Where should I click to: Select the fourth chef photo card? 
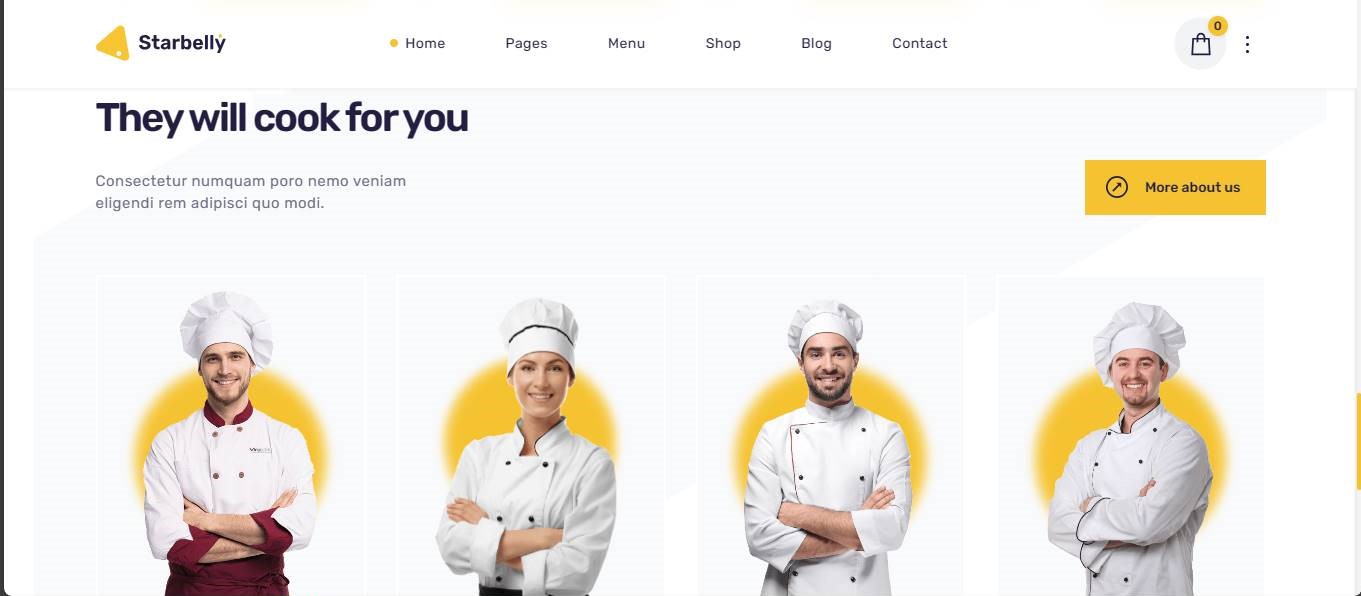[x=1131, y=436]
